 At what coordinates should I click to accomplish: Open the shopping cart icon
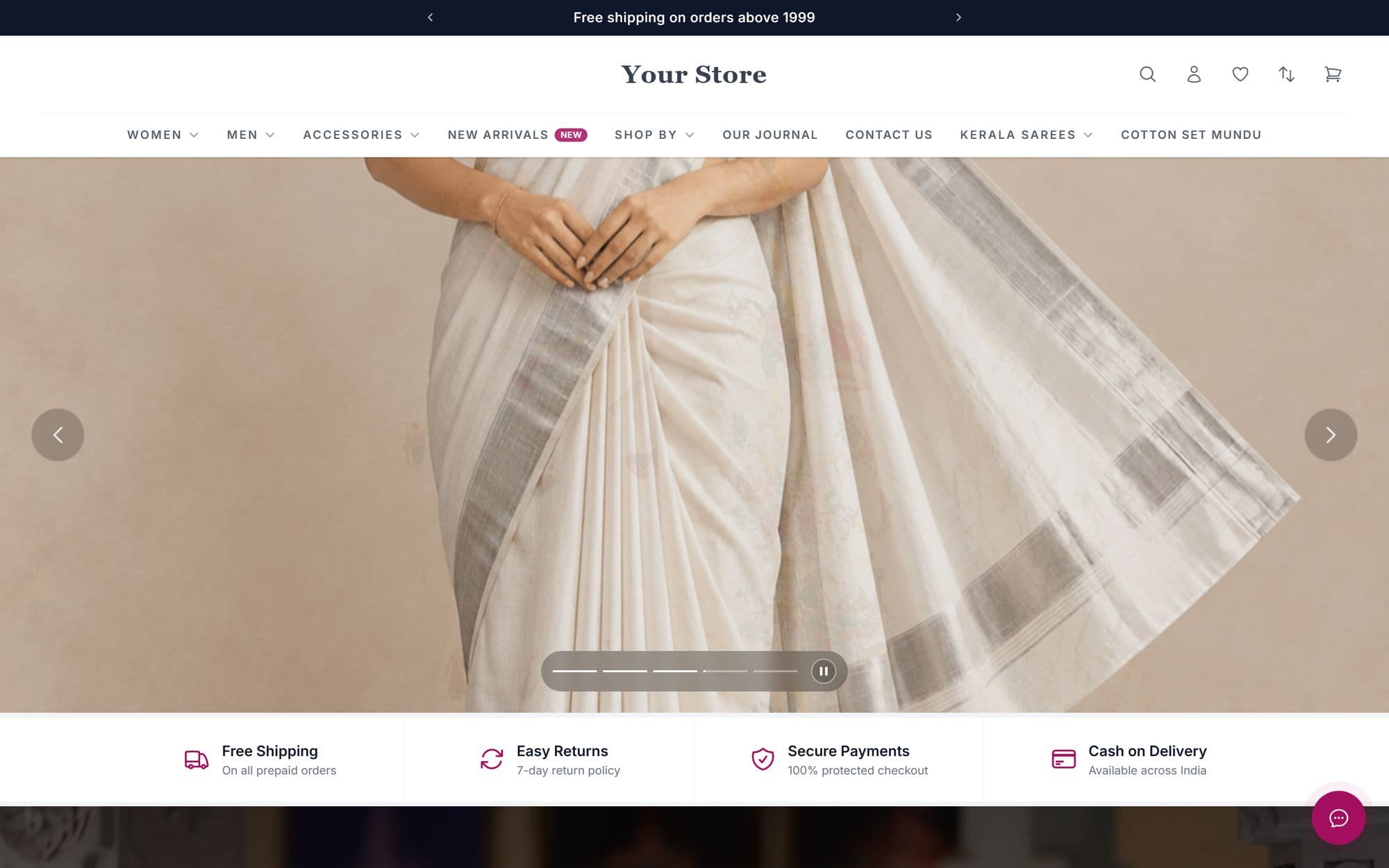tap(1333, 74)
